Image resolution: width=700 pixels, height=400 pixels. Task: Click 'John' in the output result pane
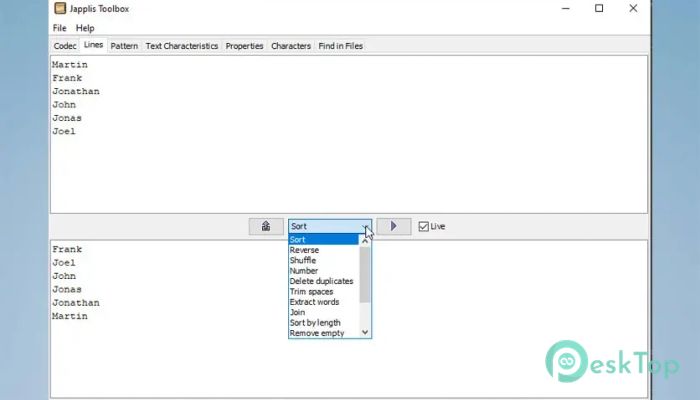click(64, 276)
